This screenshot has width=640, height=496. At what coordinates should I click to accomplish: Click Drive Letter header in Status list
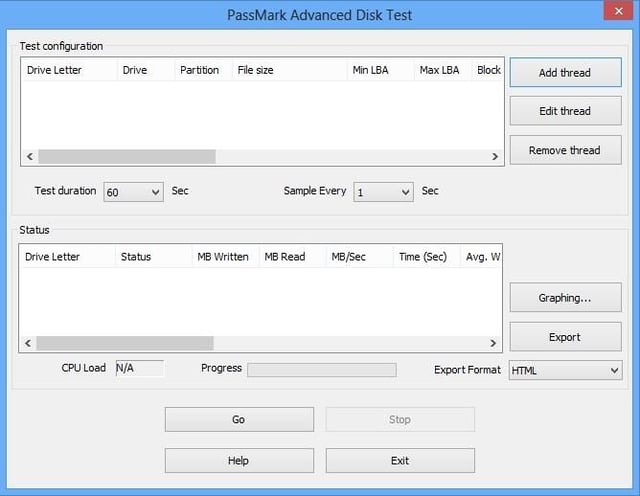[x=68, y=257]
